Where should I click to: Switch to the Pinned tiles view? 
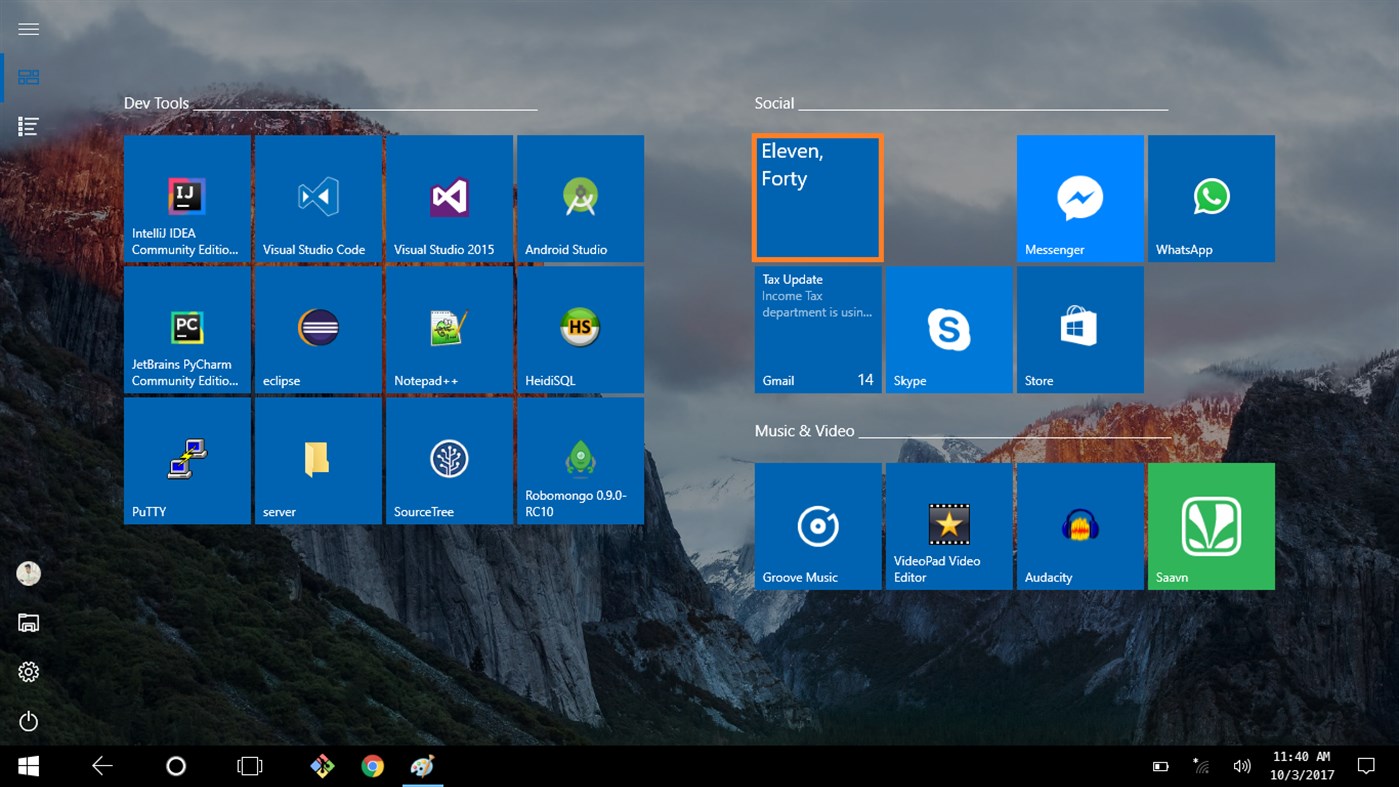click(28, 76)
